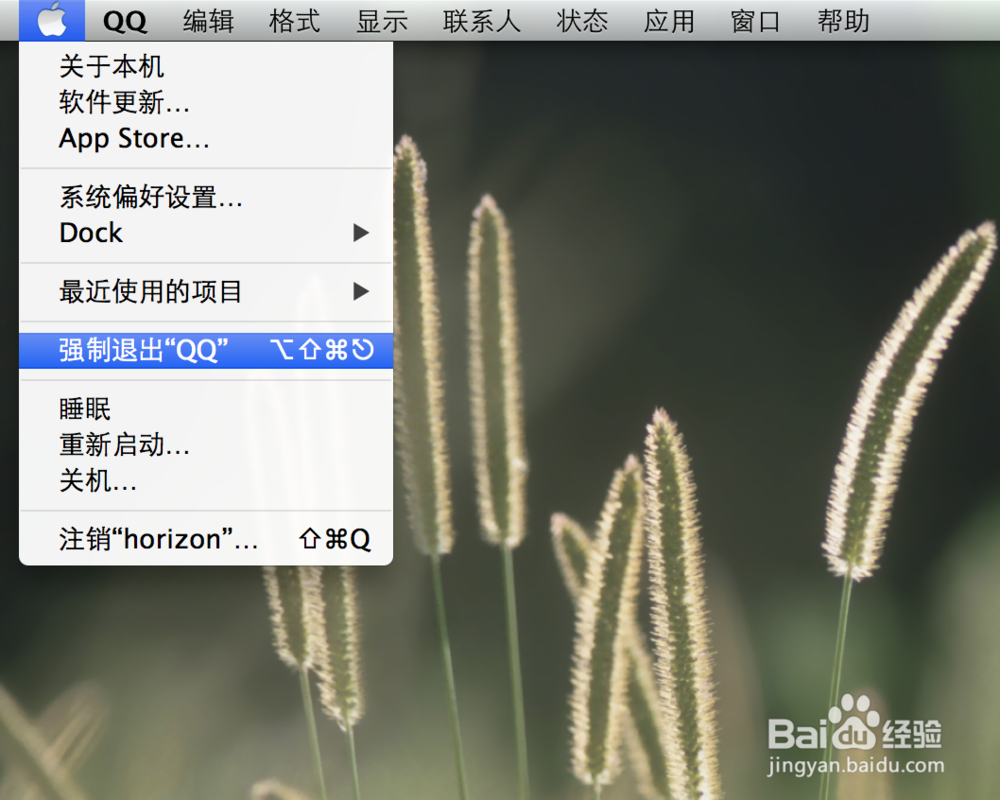Choose 重新启动… menu entry
Image resolution: width=1000 pixels, height=800 pixels.
(x=206, y=445)
